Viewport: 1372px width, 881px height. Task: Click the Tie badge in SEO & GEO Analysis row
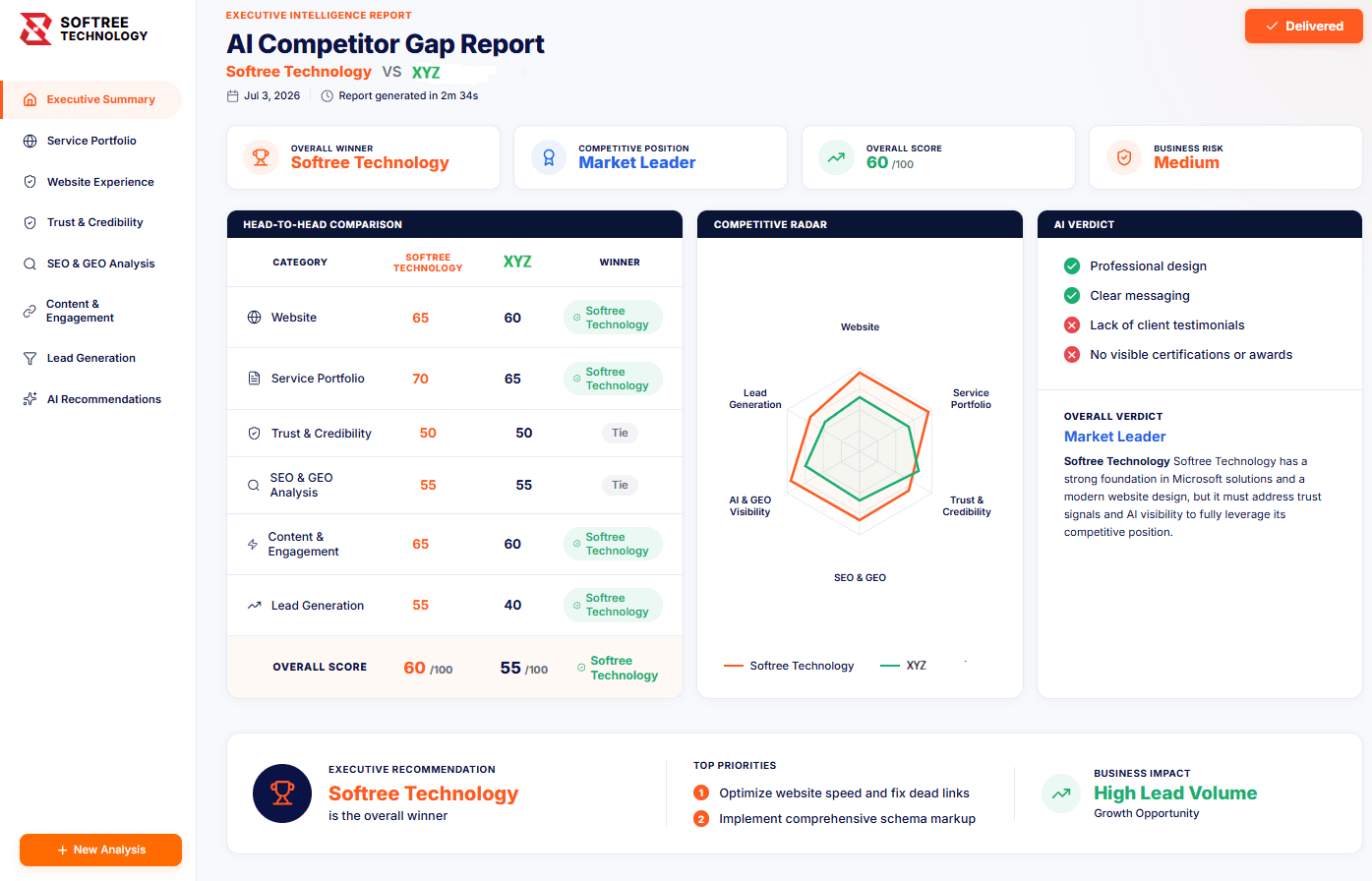620,485
